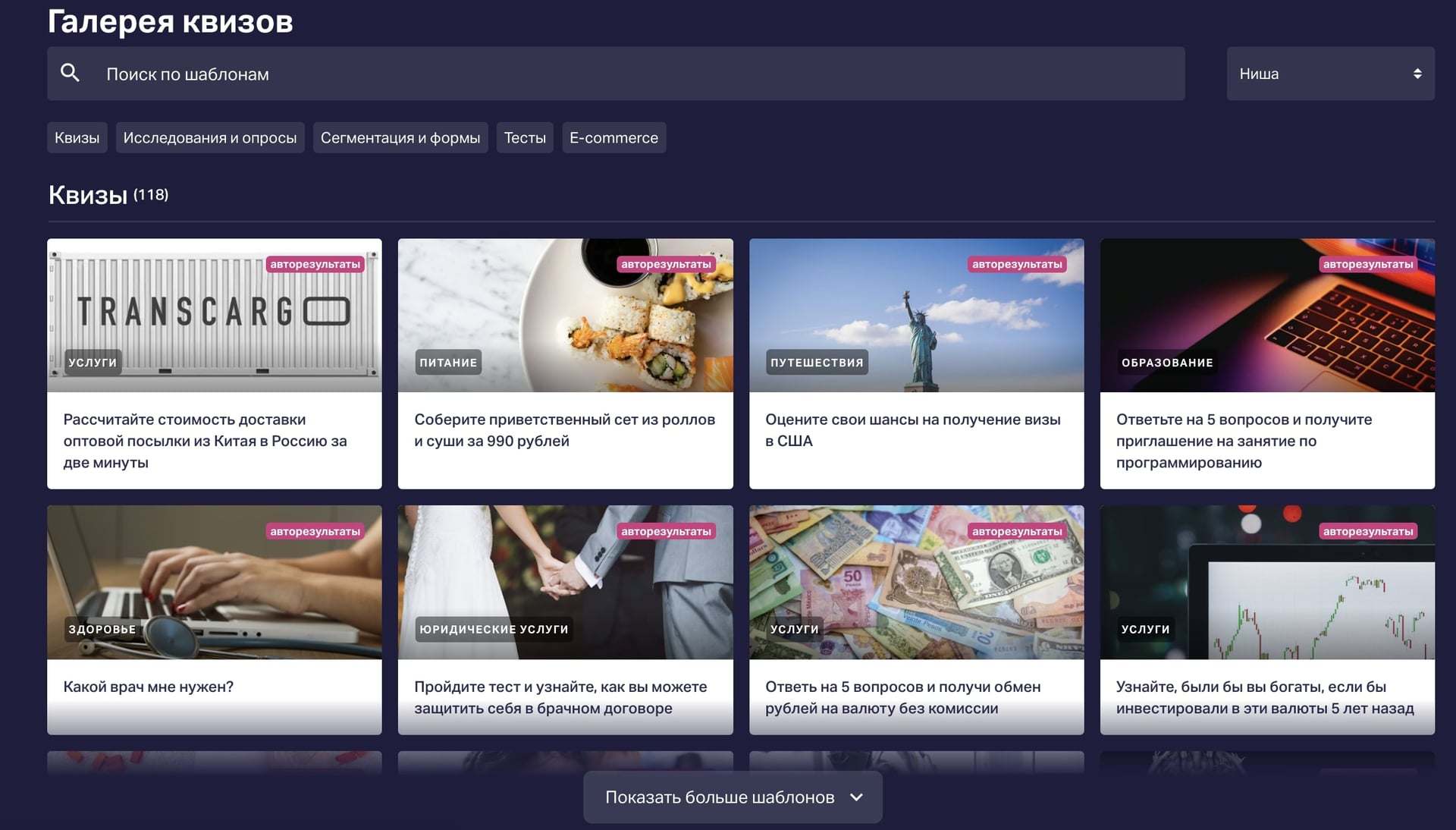This screenshot has width=1456, height=830.
Task: Switch to the Тесты filter
Action: pos(524,137)
